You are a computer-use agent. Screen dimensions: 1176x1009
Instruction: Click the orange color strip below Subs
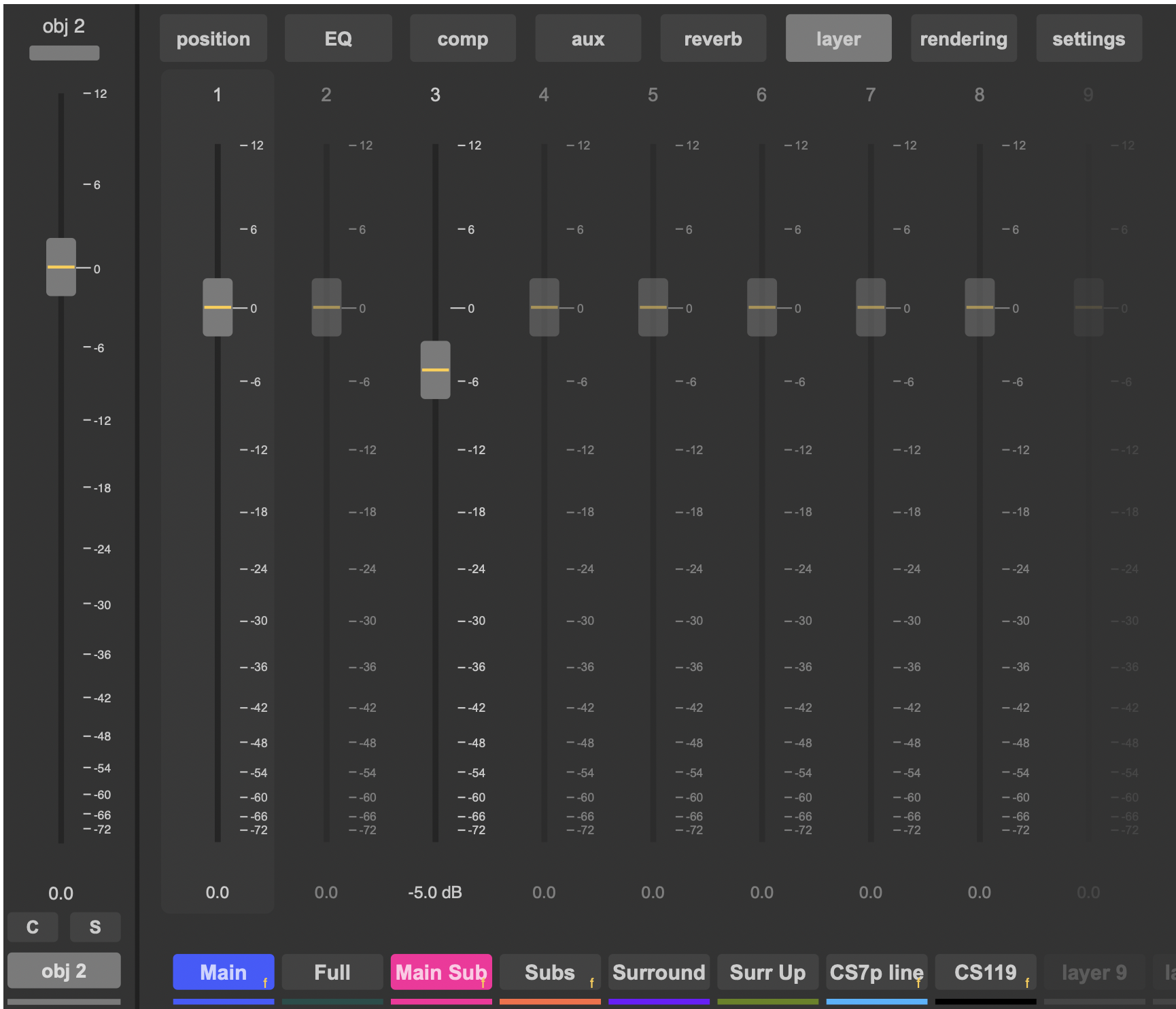tap(550, 1002)
